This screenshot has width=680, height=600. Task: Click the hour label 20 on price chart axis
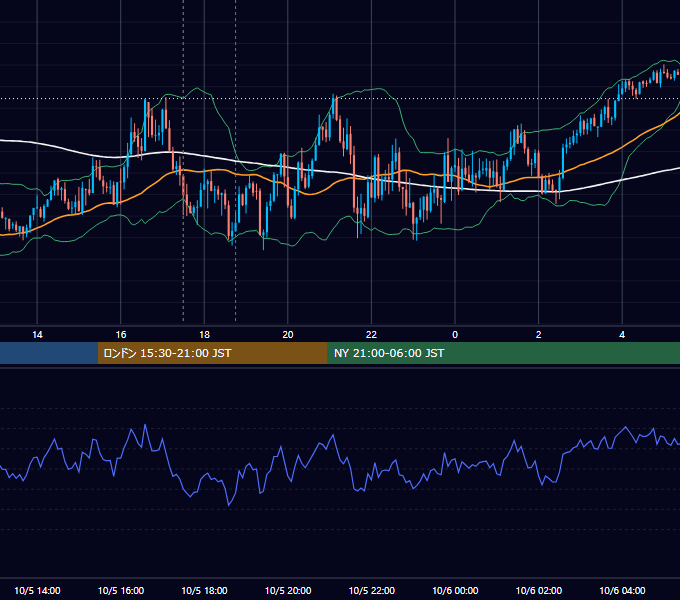point(288,335)
